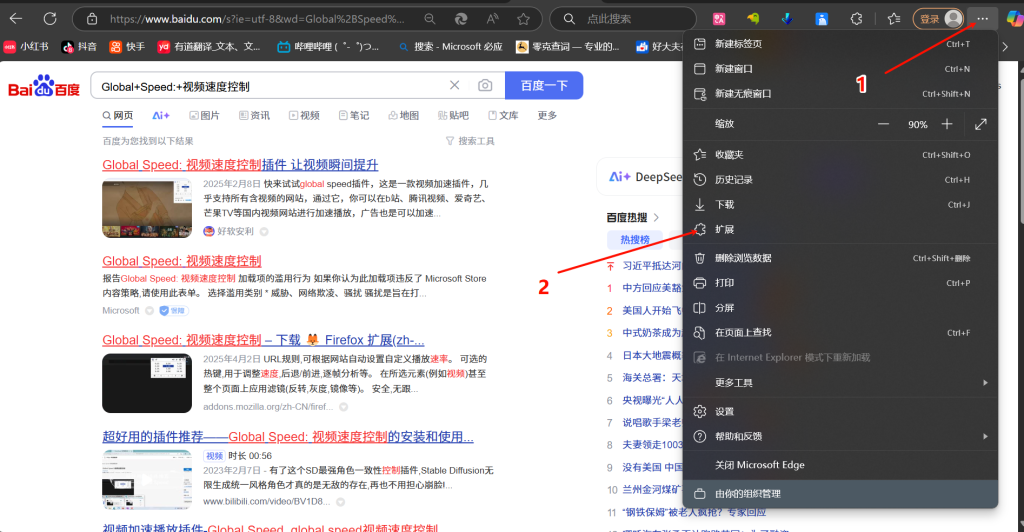This screenshot has height=532, width=1024.
Task: Enter full screen via zoom row arrow icon
Action: (x=981, y=124)
